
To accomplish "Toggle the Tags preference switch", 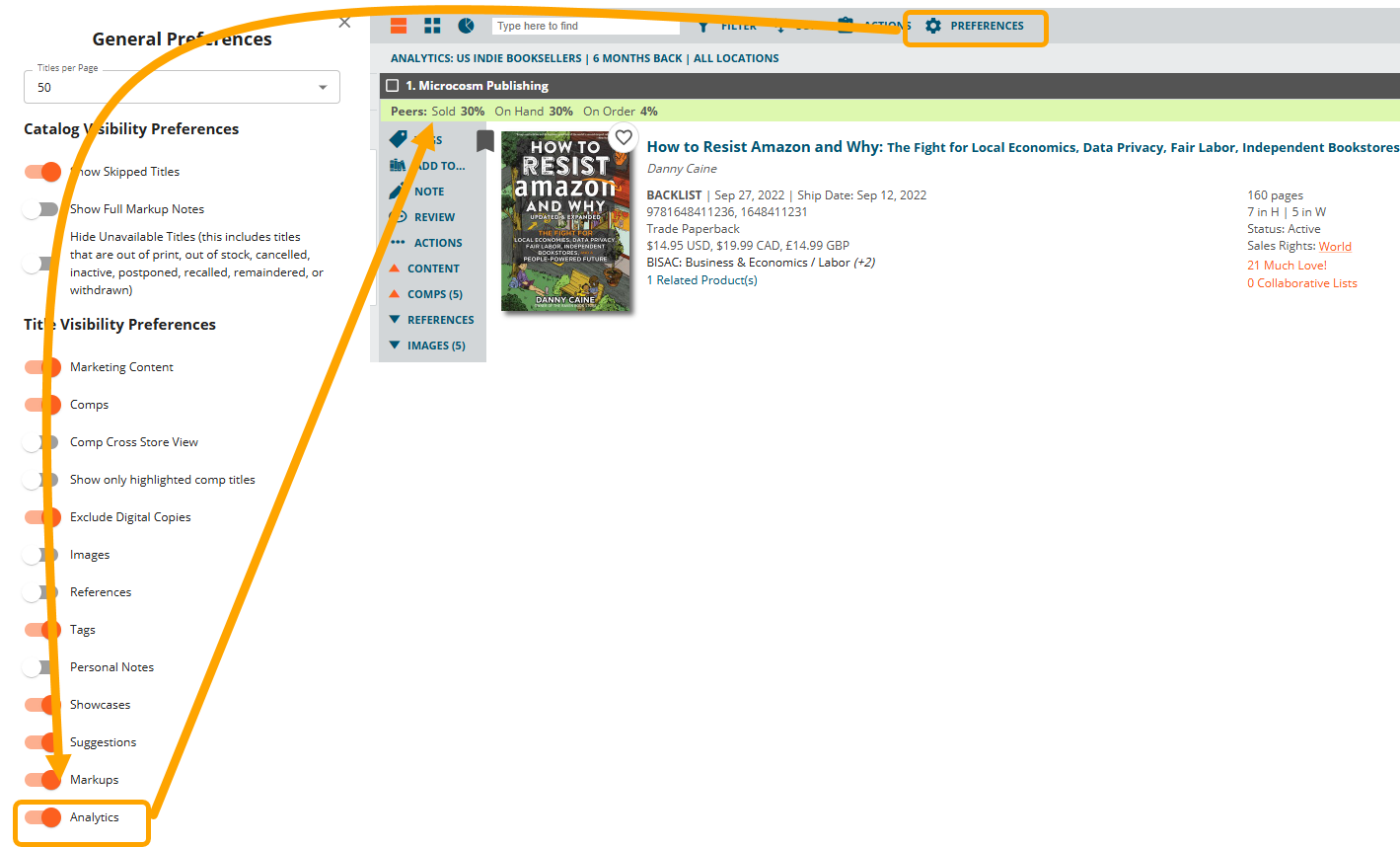I will (42, 630).
